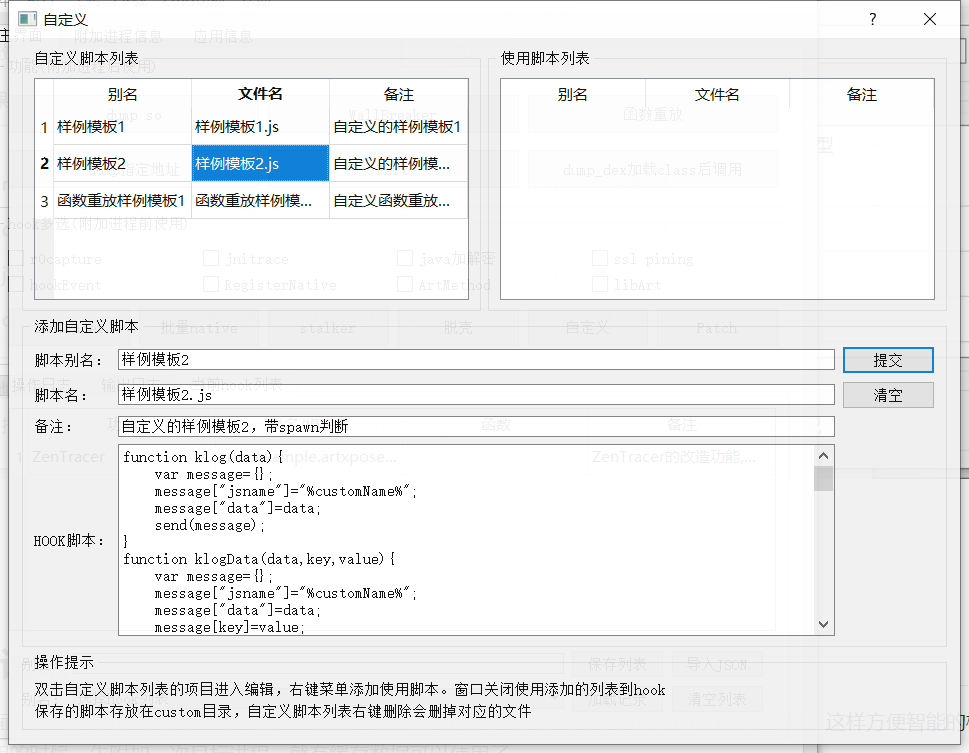Viewport: 969px width, 753px height.
Task: Click 备注 column header in 使用脚本列表
Action: tap(861, 94)
